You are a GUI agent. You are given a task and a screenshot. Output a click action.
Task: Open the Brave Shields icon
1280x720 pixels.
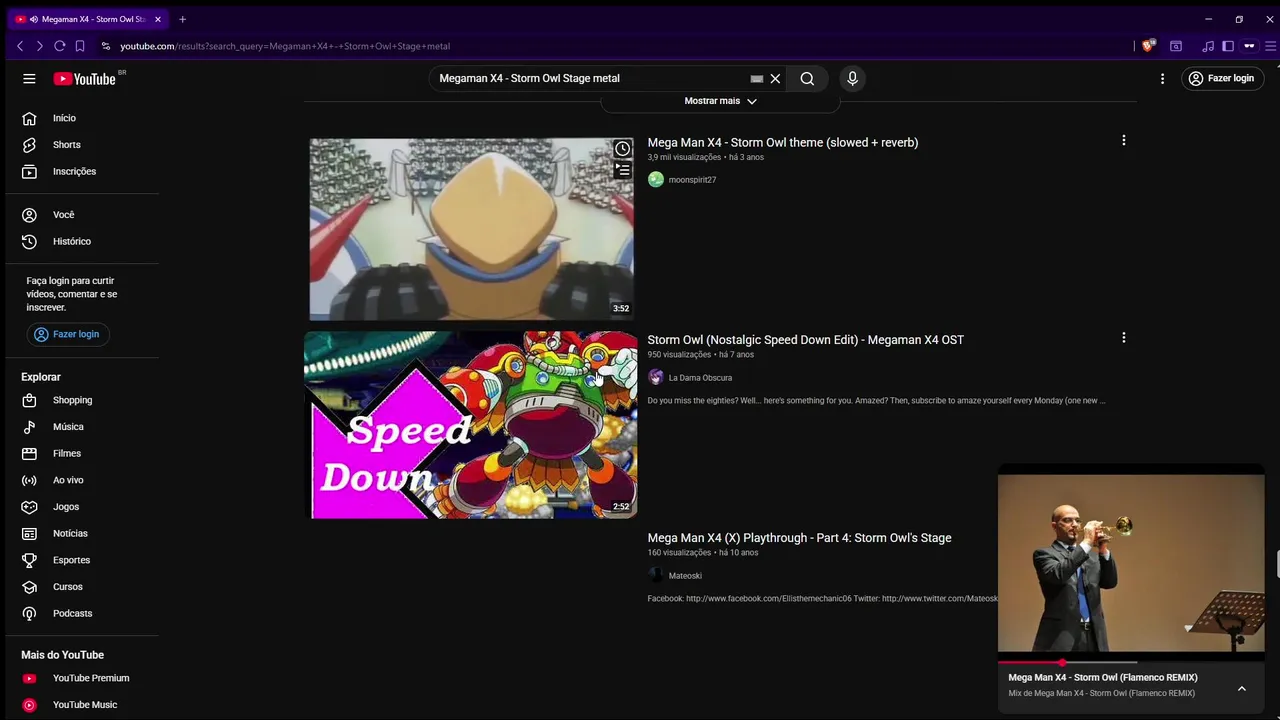coord(1149,46)
